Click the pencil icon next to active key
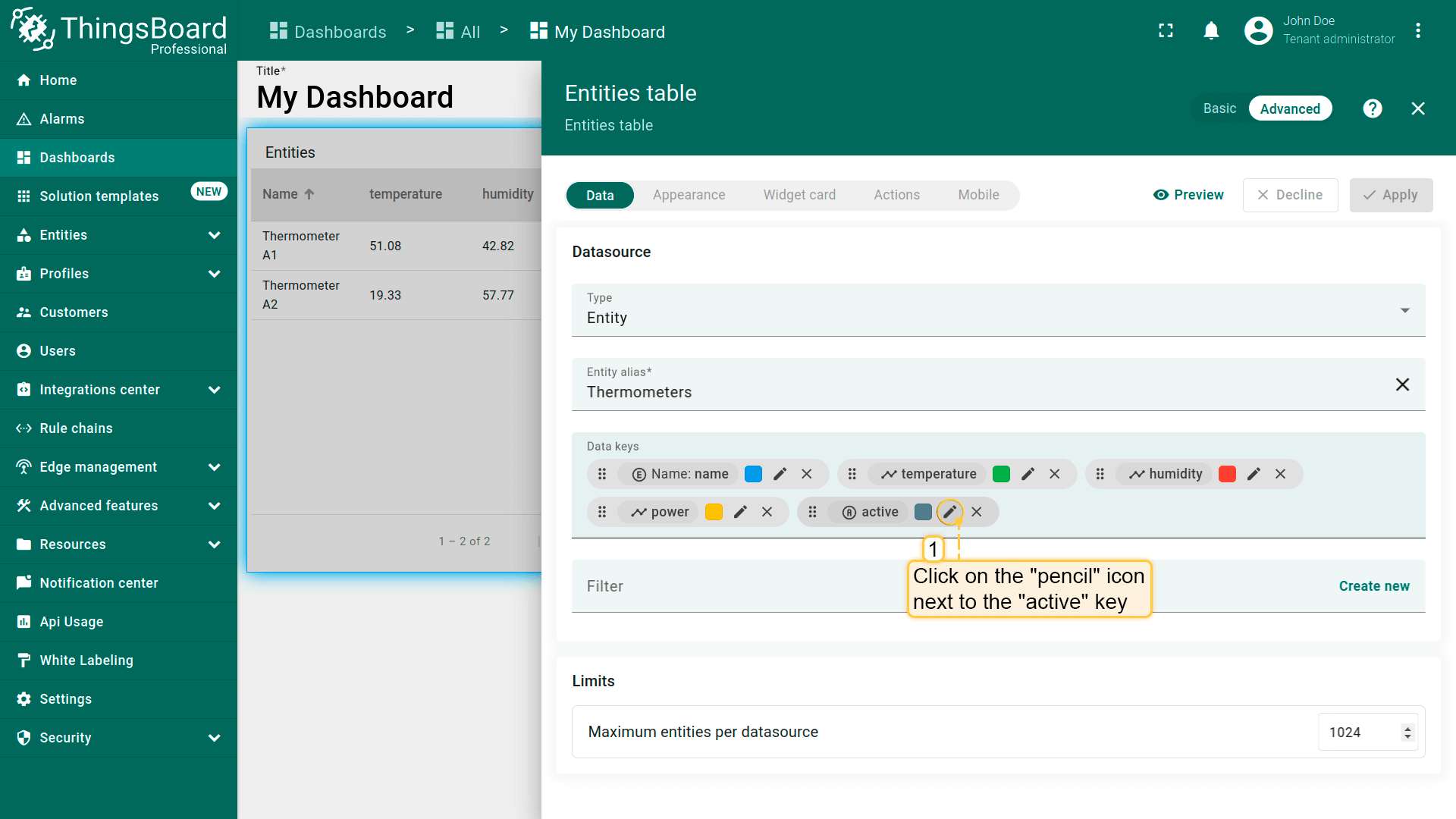Screen dimensions: 1456x819 pyautogui.click(x=949, y=512)
